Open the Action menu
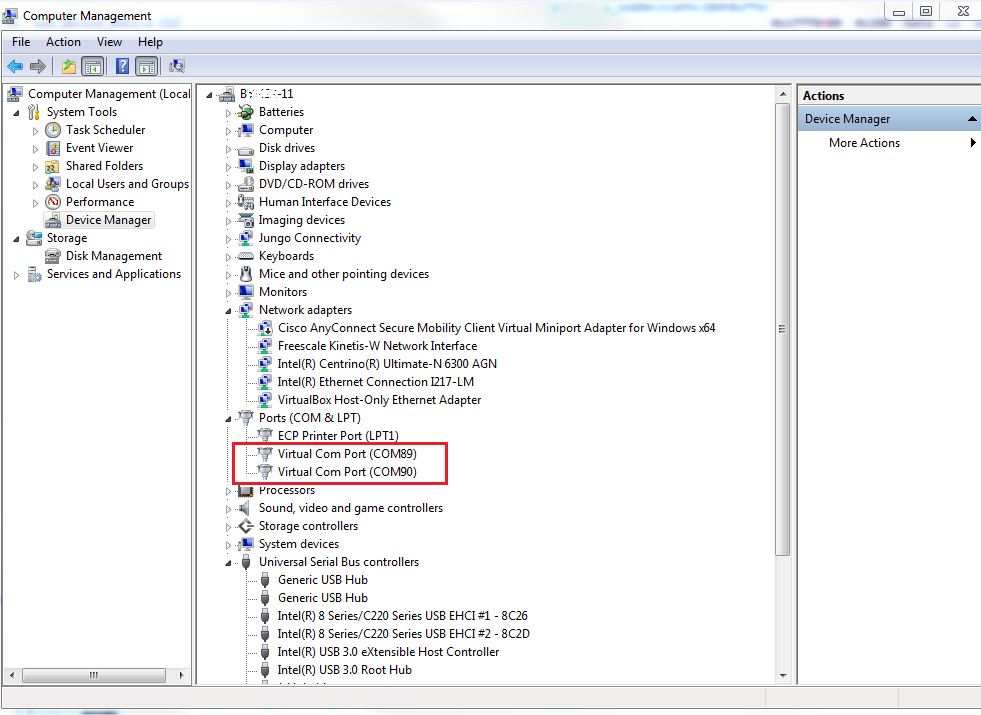981x715 pixels. pos(63,42)
